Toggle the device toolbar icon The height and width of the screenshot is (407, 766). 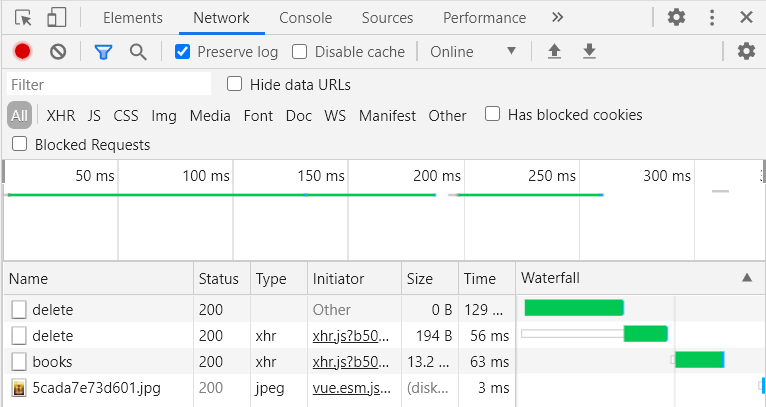[57, 17]
